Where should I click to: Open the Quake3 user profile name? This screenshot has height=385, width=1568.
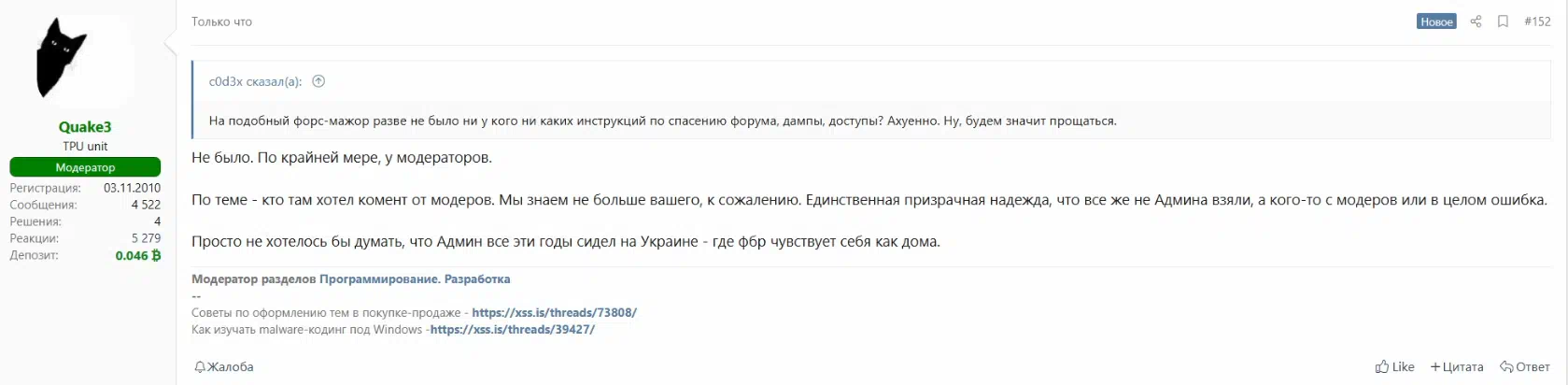click(x=85, y=127)
